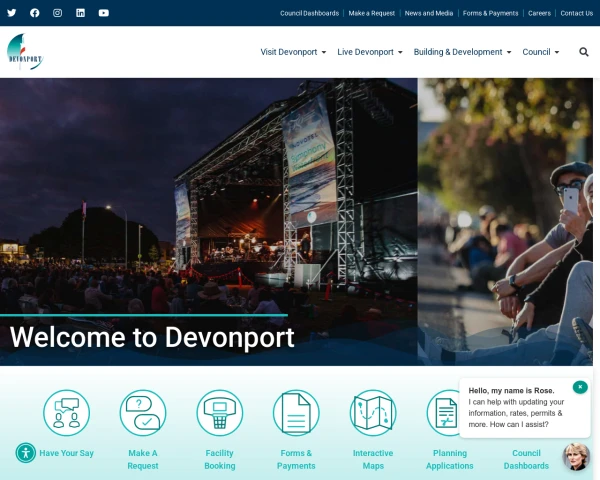Viewport: 600px width, 480px height.
Task: Open the accessibility options icon
Action: 25,453
